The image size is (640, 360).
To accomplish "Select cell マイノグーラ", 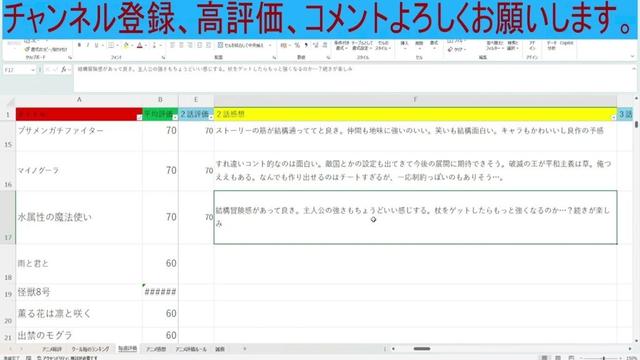I will coord(79,171).
